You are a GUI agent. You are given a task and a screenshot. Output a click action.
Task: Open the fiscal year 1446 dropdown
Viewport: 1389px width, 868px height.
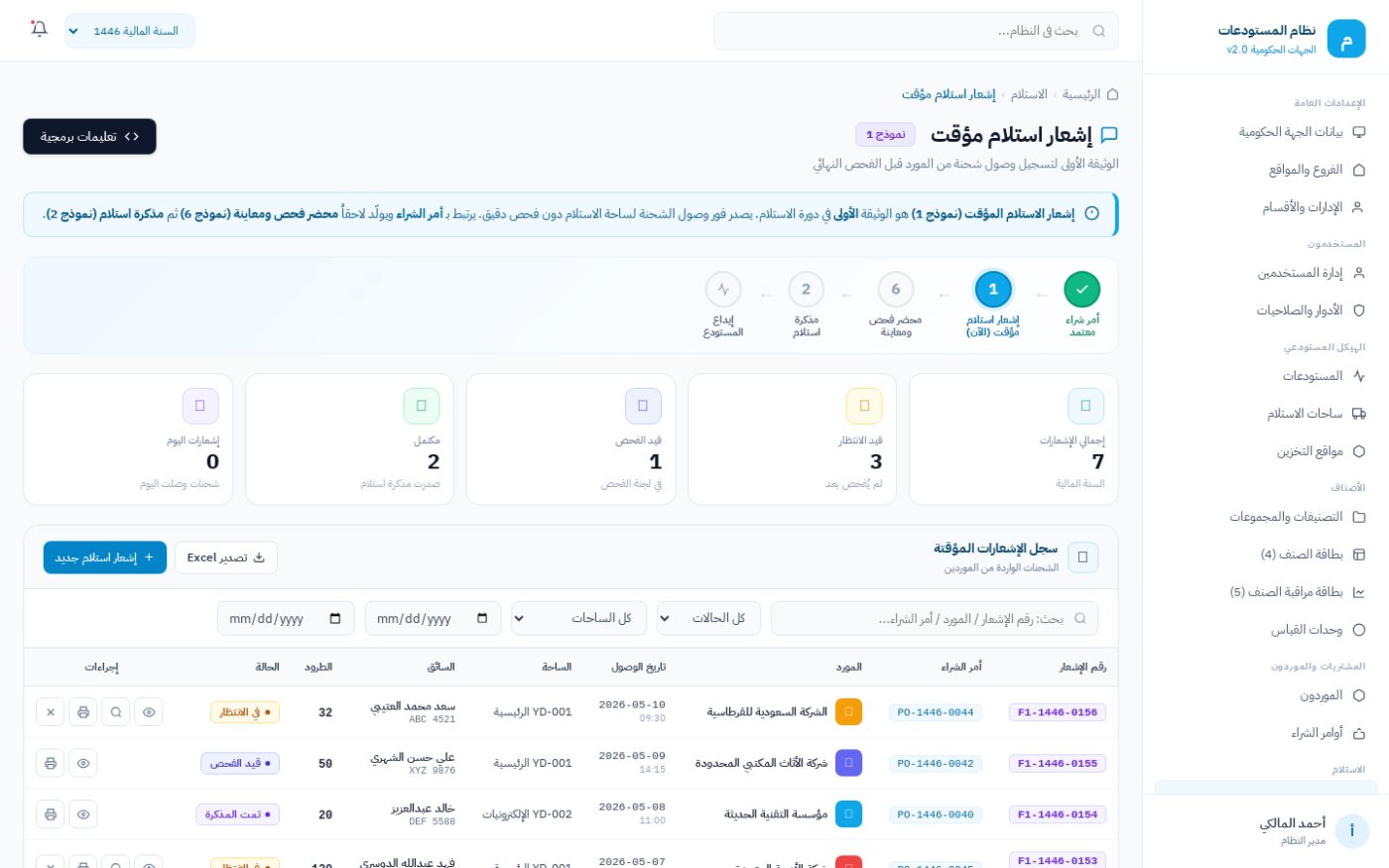130,31
